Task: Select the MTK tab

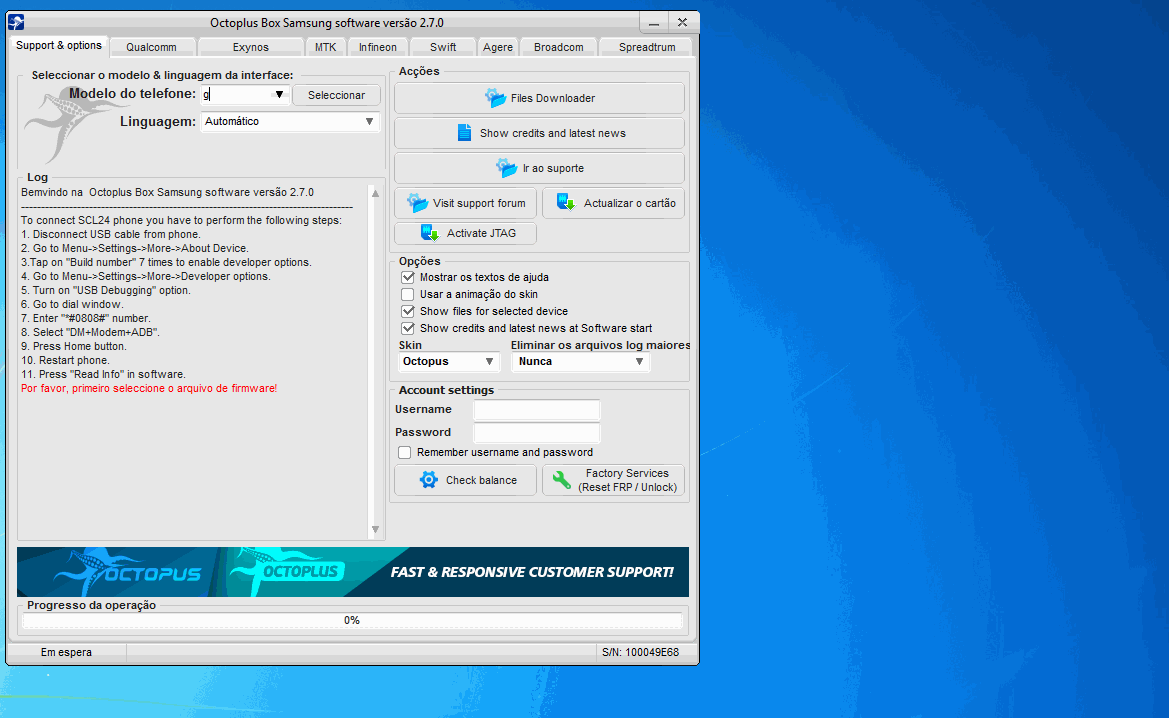Action: pos(326,47)
